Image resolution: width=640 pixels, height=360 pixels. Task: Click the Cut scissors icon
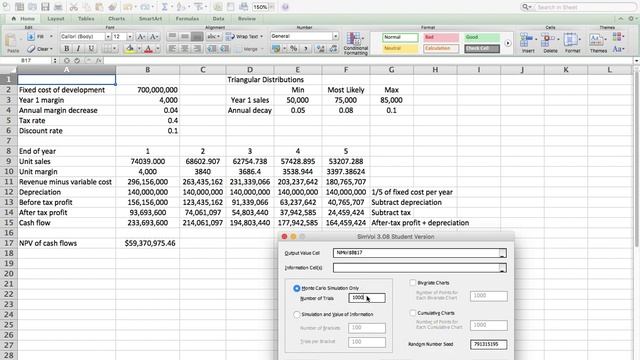tap(73, 7)
